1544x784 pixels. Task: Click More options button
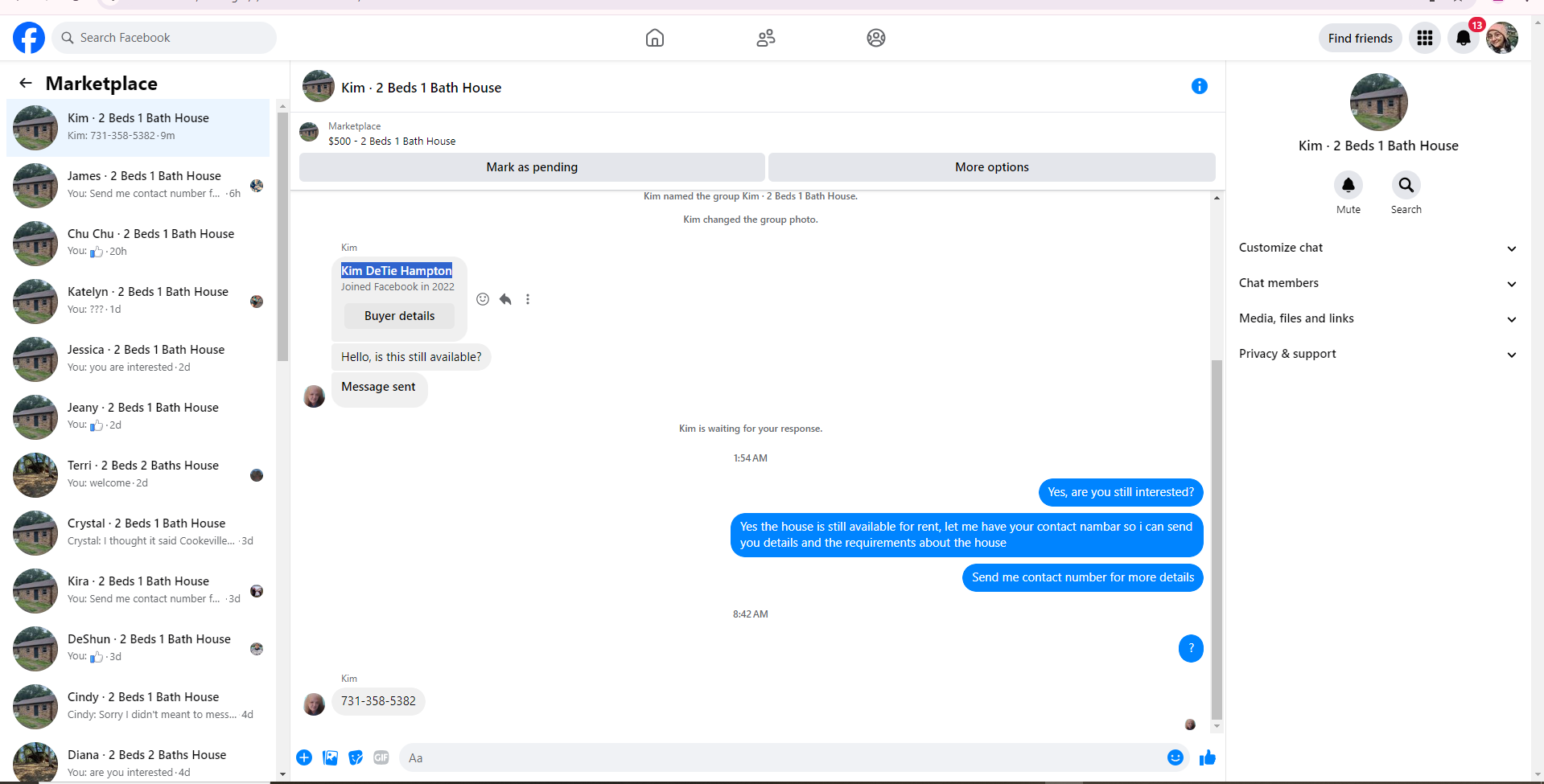992,167
